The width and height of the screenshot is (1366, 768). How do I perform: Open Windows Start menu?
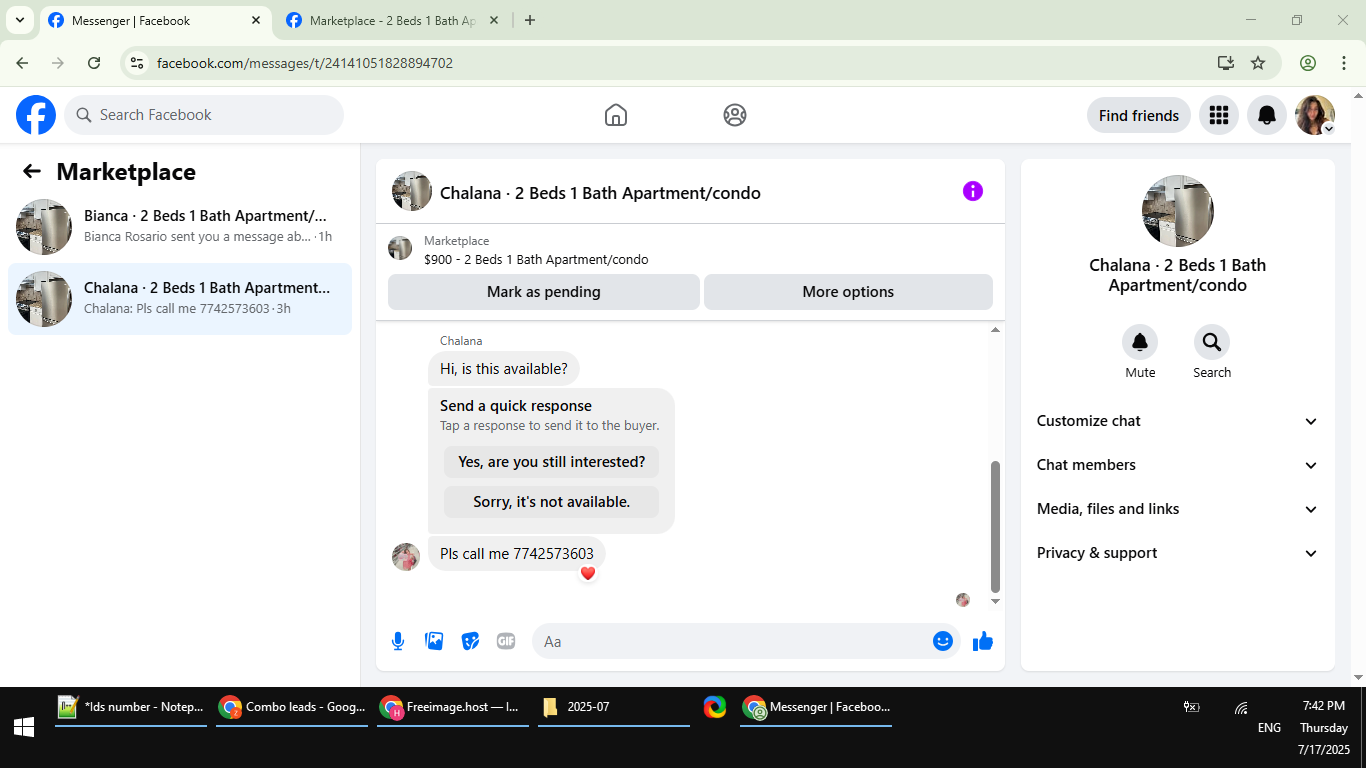coord(24,727)
